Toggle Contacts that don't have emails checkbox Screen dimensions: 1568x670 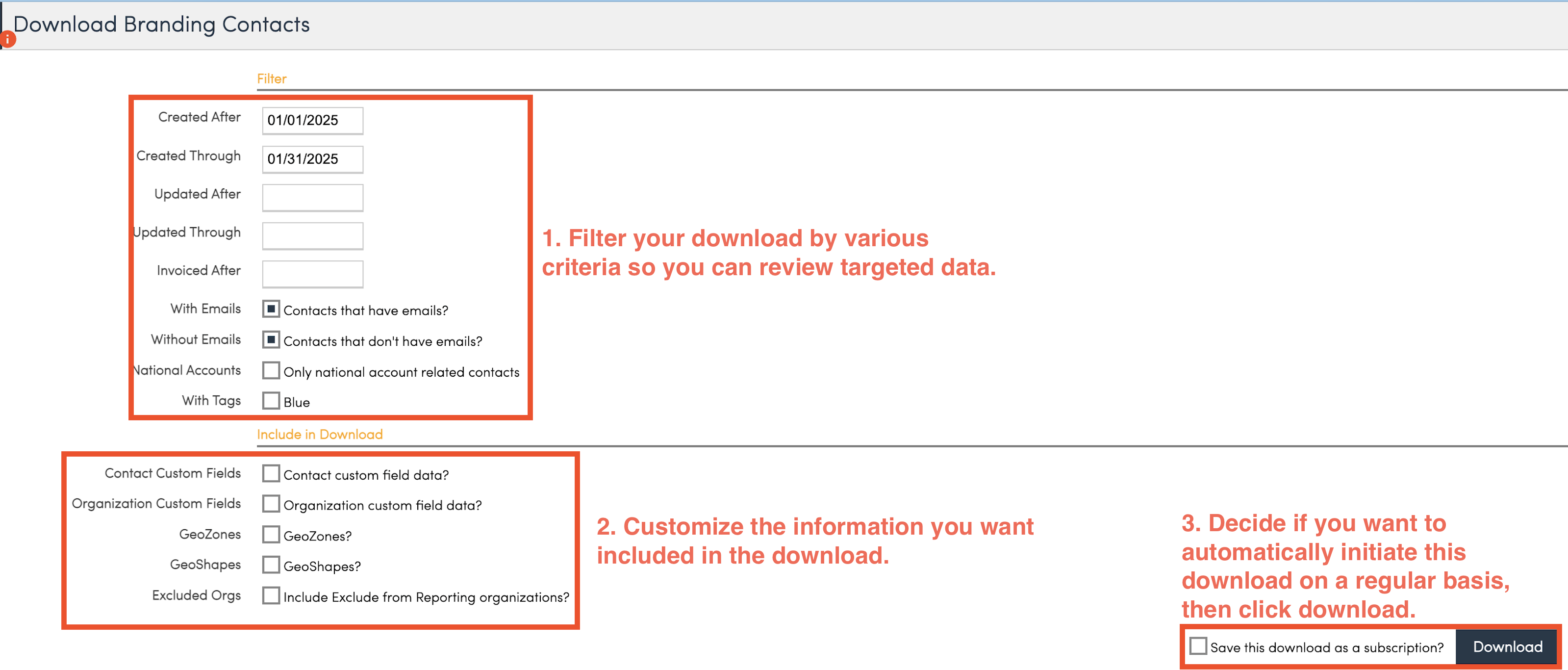tap(271, 340)
